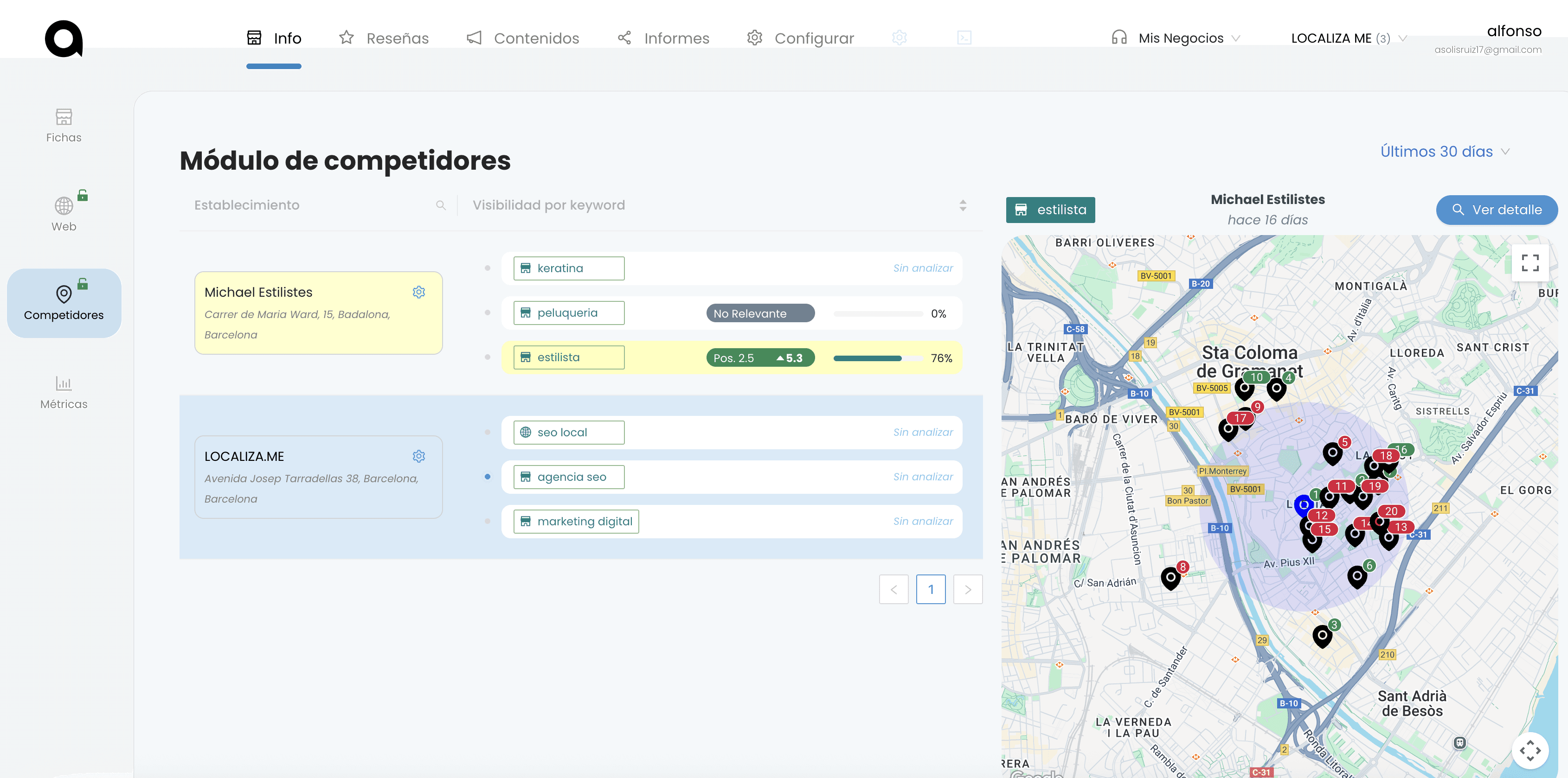Go to next page of results
This screenshot has height=778, width=1568.
pos(968,589)
